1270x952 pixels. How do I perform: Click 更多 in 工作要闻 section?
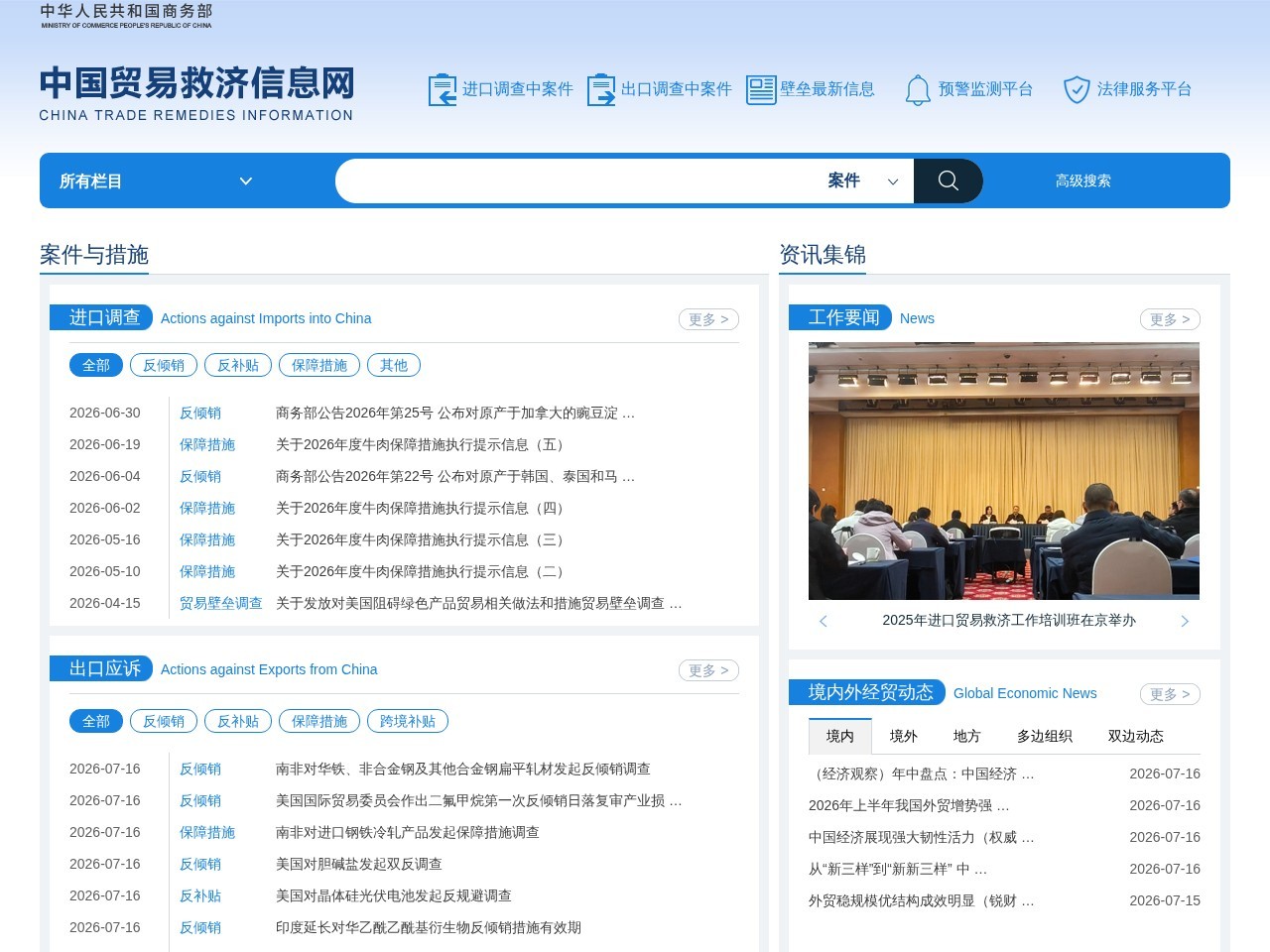coord(1171,319)
